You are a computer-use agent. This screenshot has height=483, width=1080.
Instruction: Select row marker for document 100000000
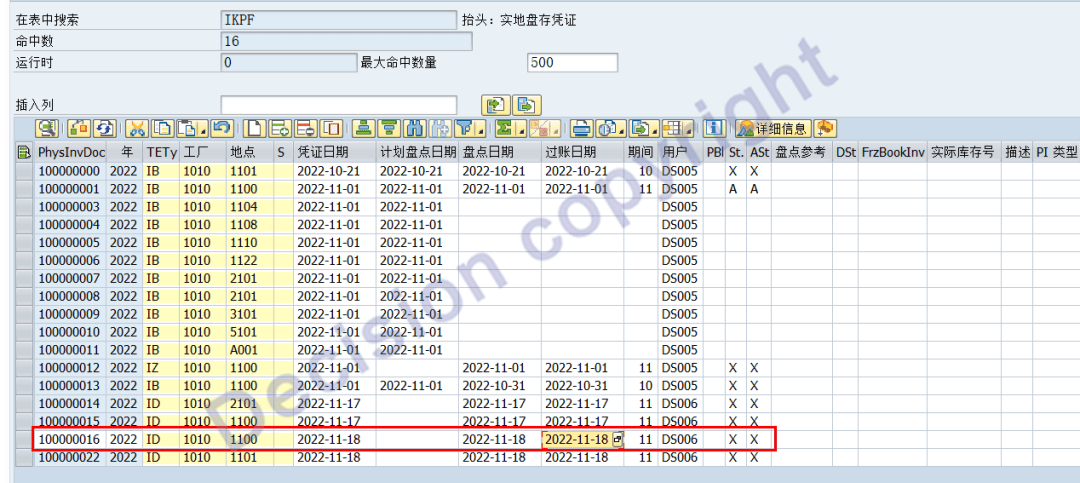(24, 171)
